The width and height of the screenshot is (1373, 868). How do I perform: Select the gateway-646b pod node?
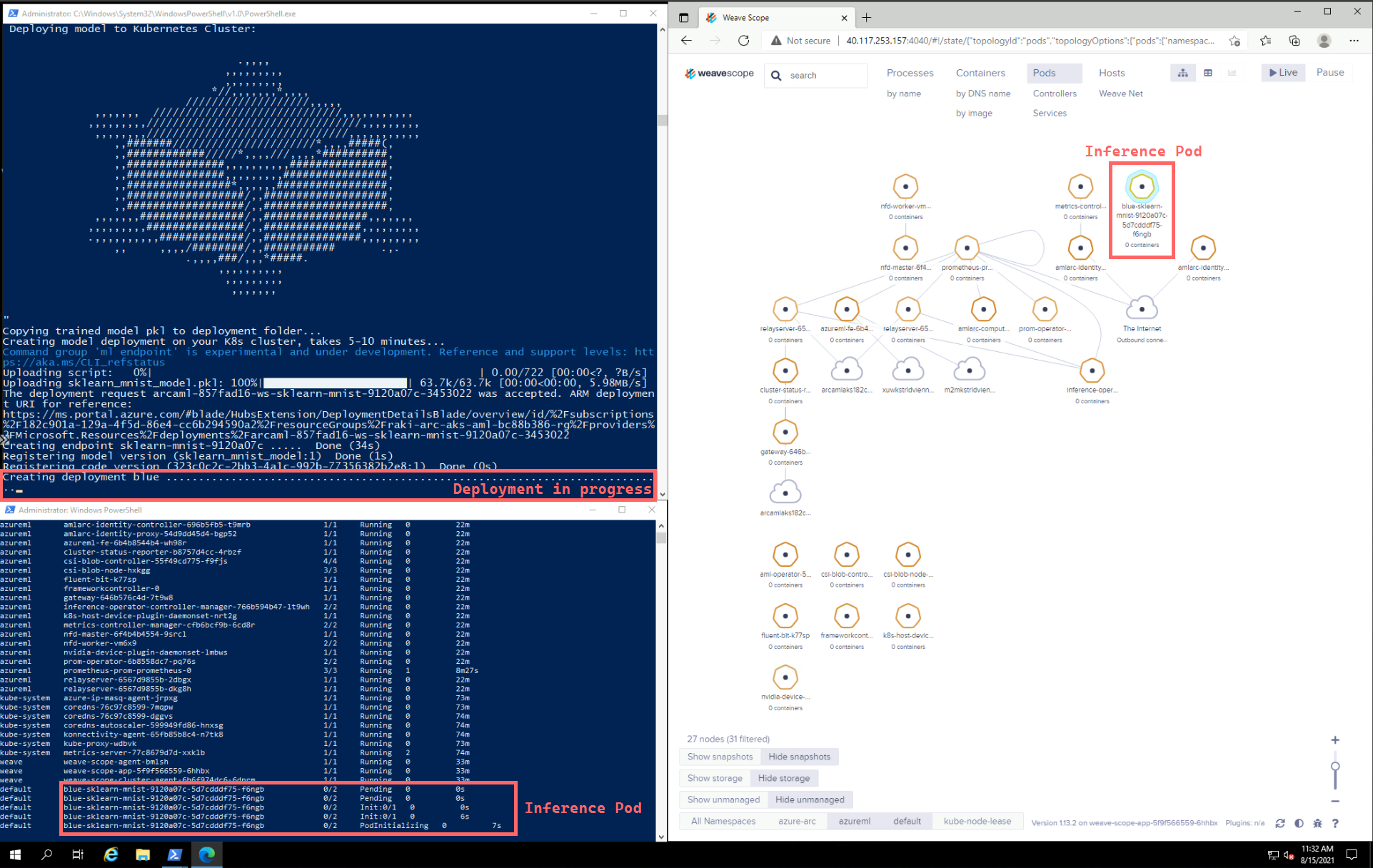[x=785, y=432]
